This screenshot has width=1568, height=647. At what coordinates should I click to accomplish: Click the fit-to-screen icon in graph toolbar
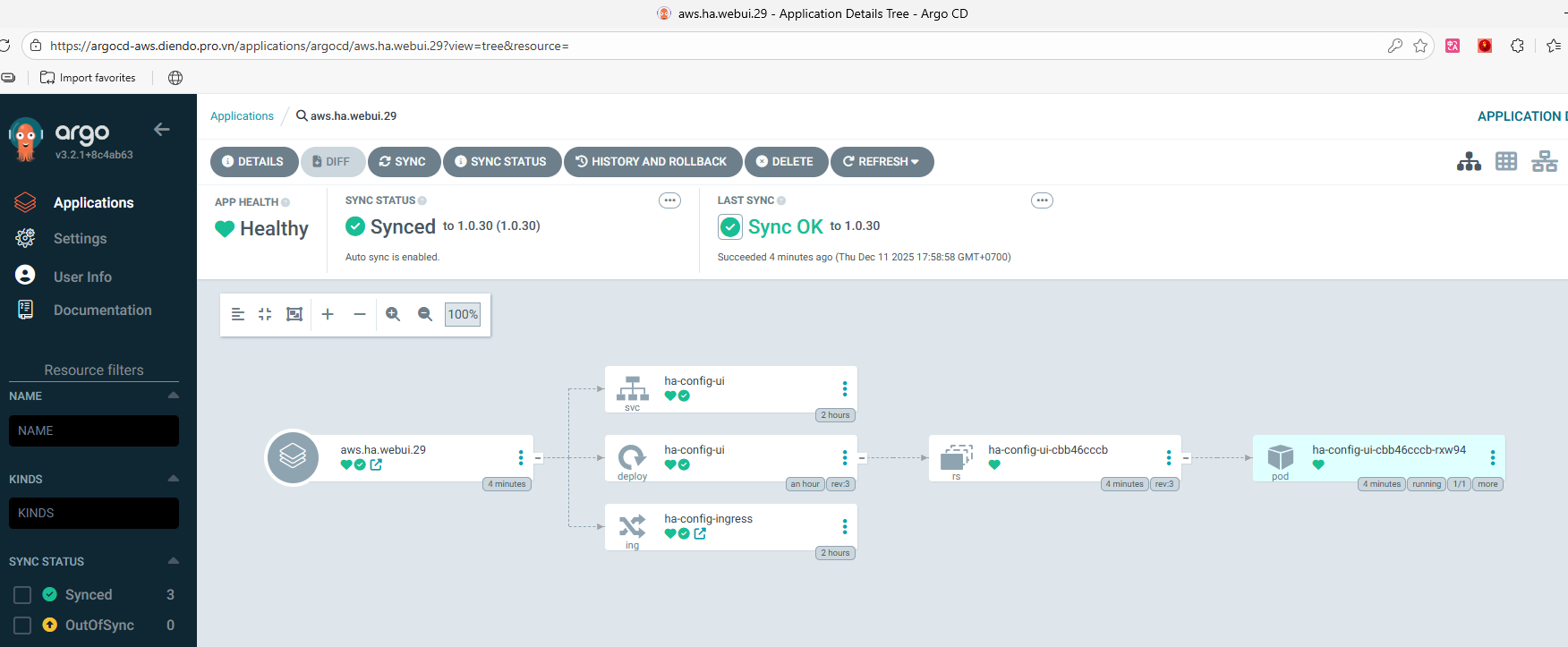coord(294,314)
